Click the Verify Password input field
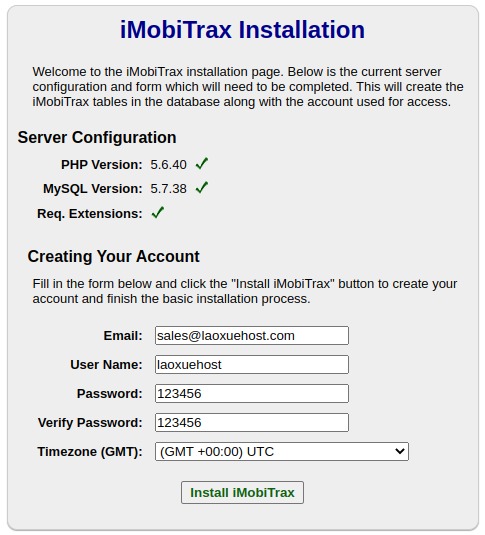 point(252,422)
